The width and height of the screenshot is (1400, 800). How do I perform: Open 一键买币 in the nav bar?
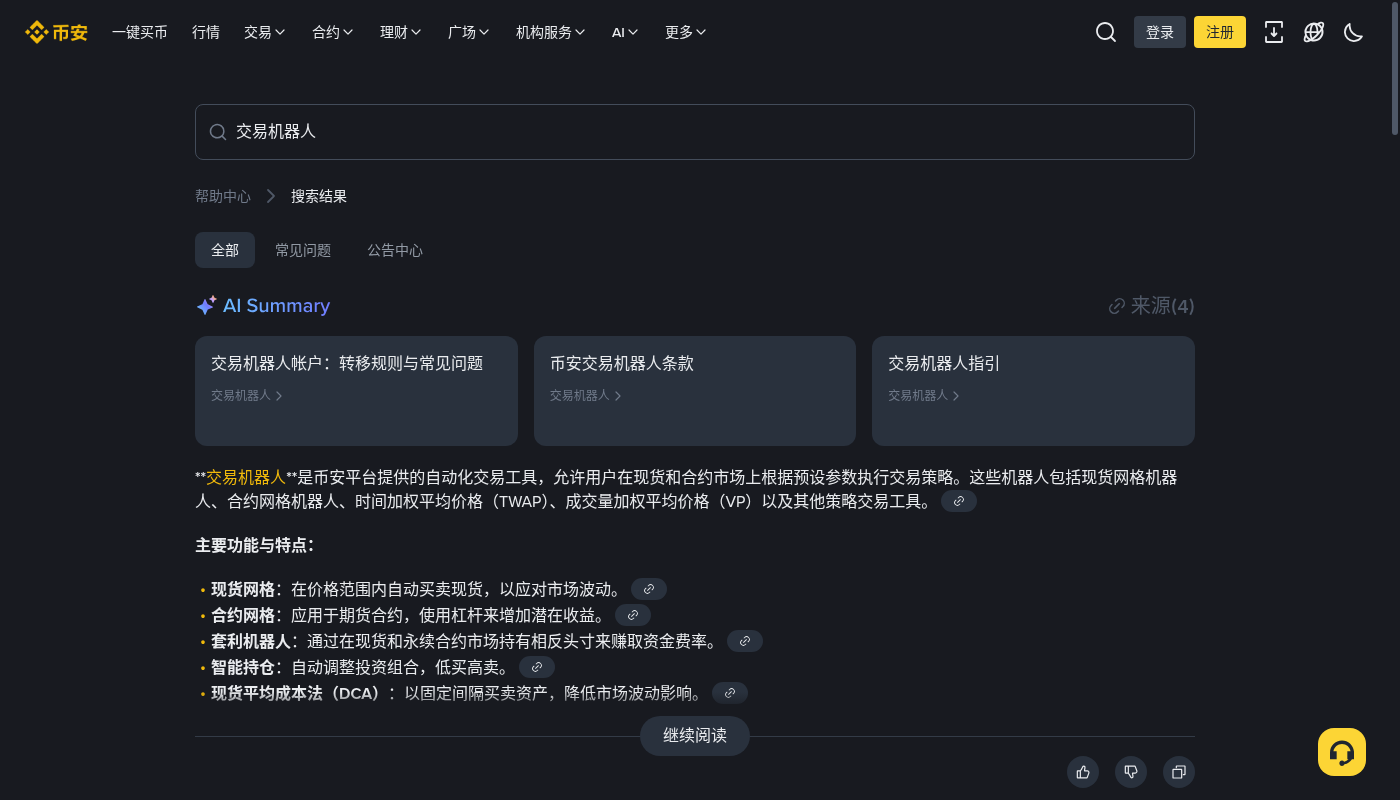click(x=140, y=32)
